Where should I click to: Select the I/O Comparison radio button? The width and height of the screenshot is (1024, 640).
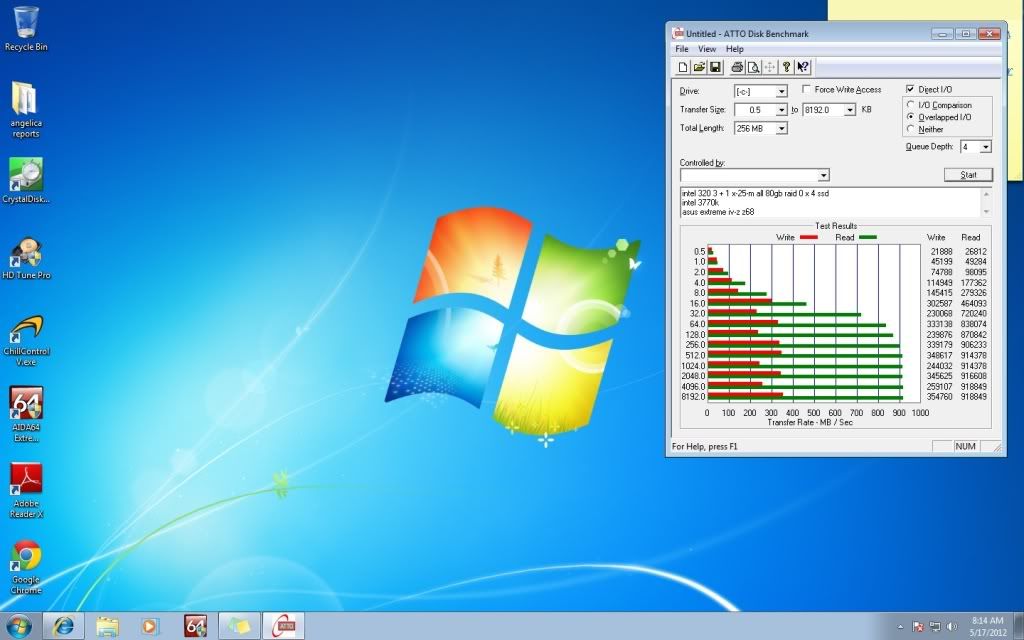pos(910,104)
